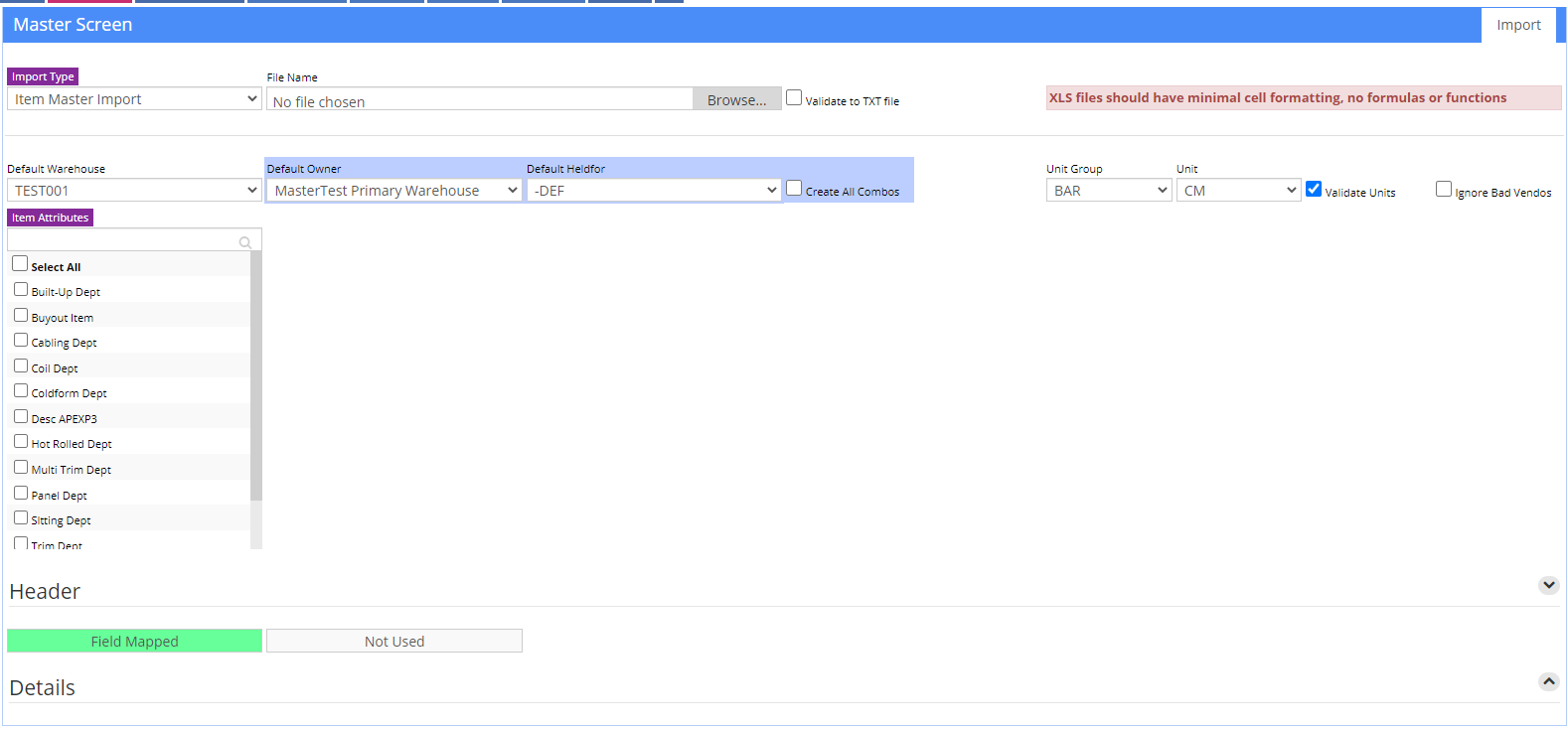Tick the Create All Combos checkbox
Screen dimensions: 1568x730
[x=794, y=188]
